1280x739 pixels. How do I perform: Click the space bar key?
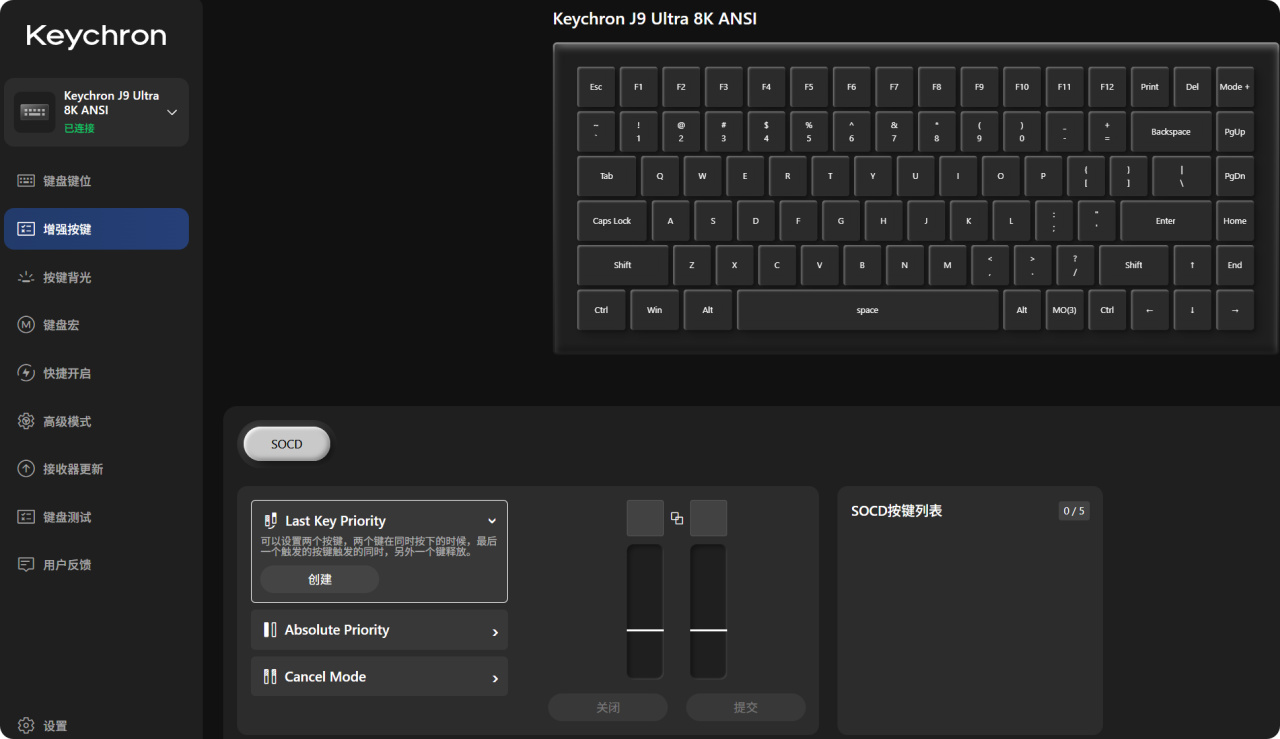[868, 310]
